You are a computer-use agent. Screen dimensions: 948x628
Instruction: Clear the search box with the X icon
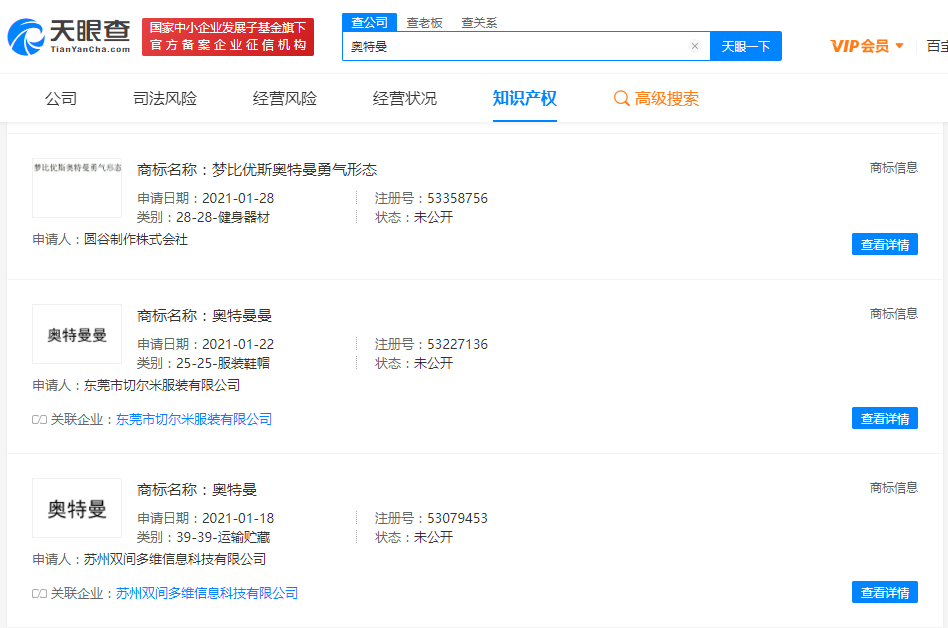[x=695, y=46]
